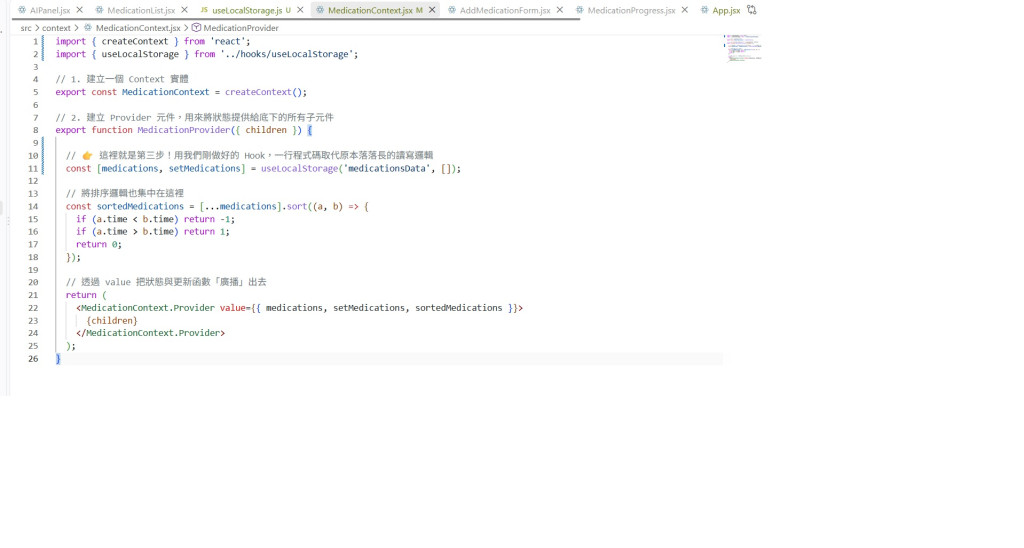Screen dimensions: 1024x548
Task: Close the MedicationContext.jsx tab
Action: [x=432, y=10]
